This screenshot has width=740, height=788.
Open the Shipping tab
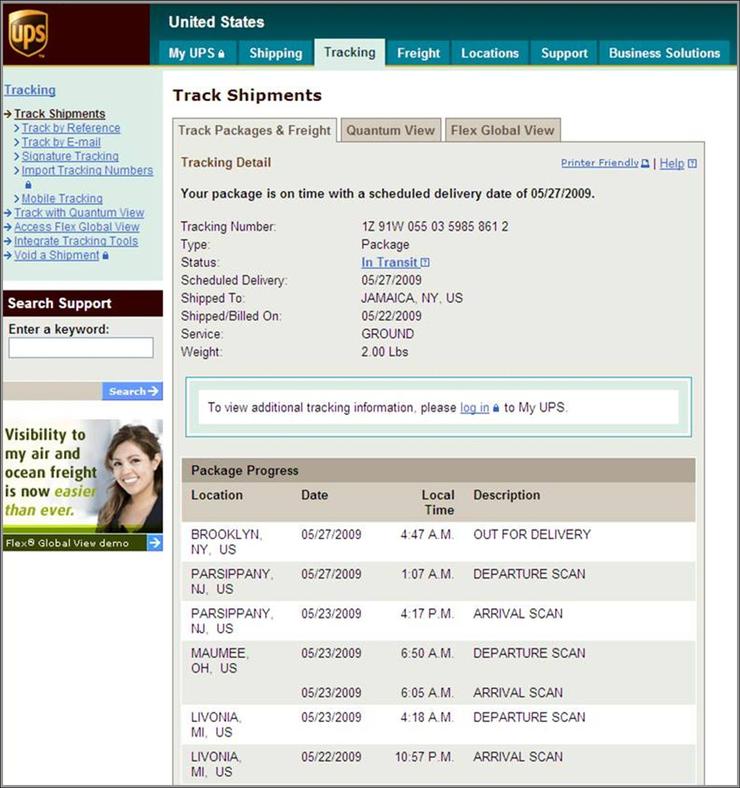pos(275,53)
